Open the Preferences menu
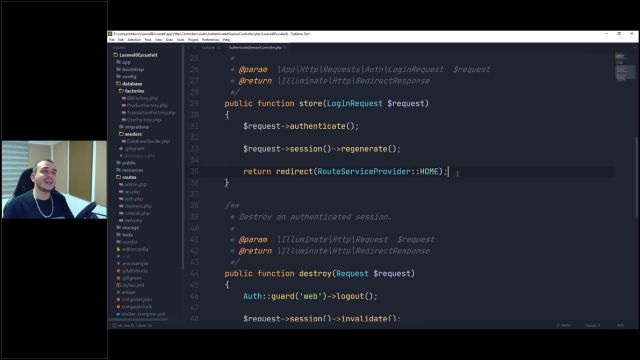This screenshot has height=360, width=640. tap(210, 40)
